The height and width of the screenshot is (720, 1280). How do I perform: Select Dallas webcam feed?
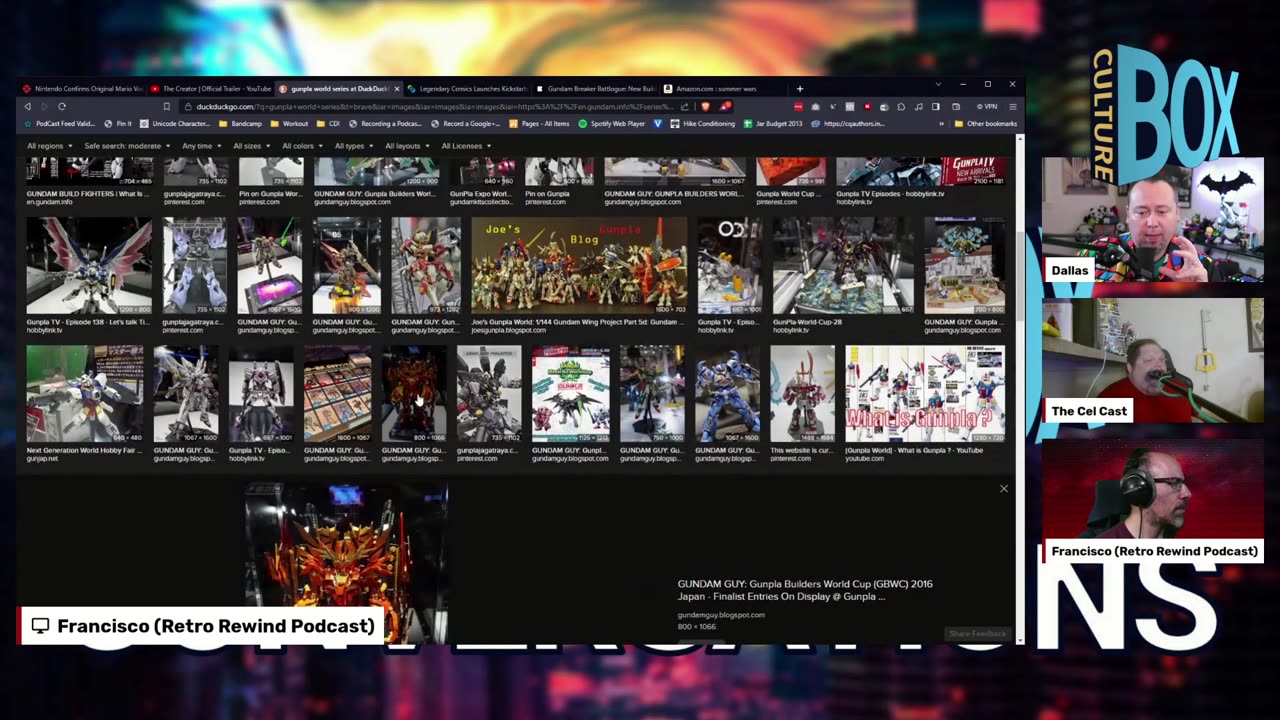pyautogui.click(x=1152, y=221)
